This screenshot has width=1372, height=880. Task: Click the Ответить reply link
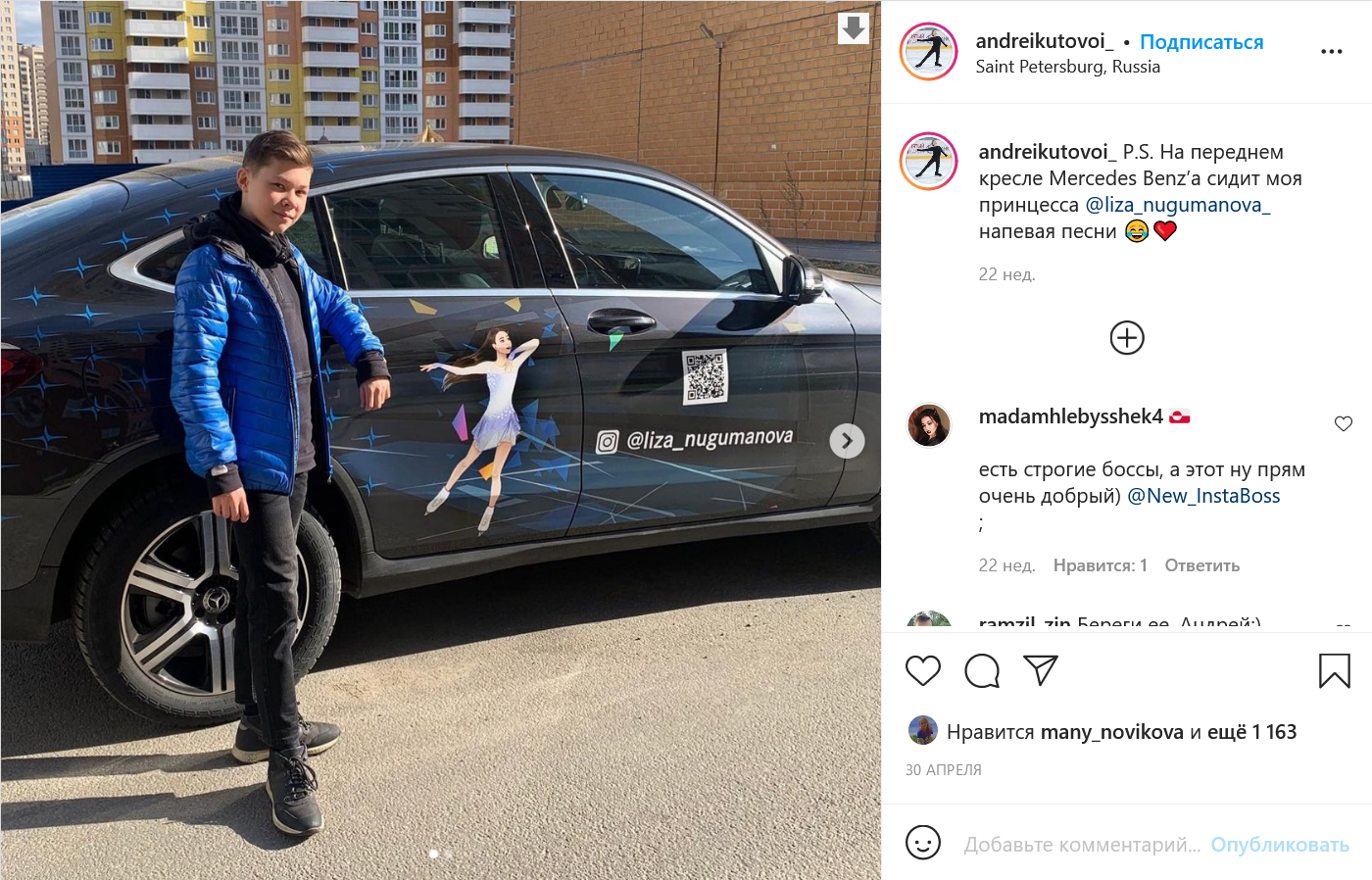[x=1201, y=565]
